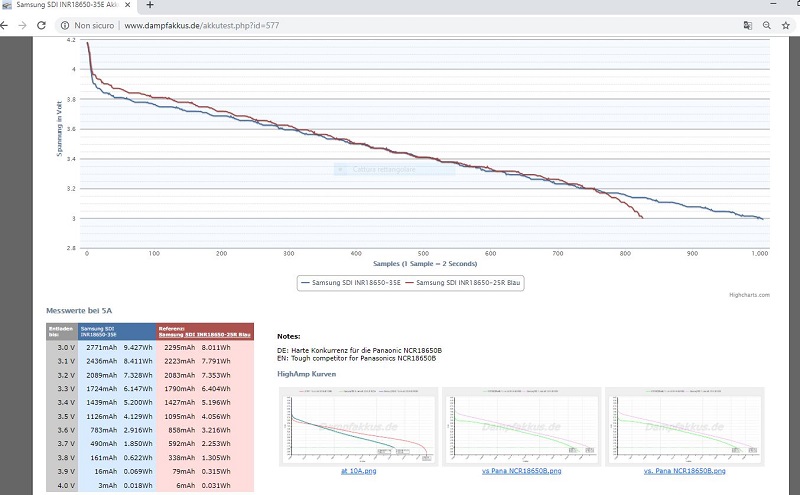Click the 3.5 V row label
The image size is (800, 495).
tap(66, 416)
